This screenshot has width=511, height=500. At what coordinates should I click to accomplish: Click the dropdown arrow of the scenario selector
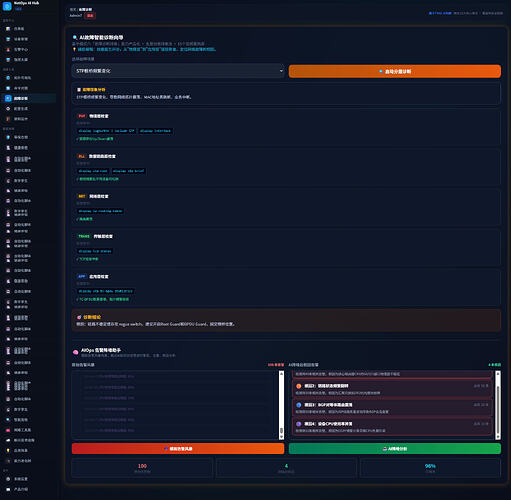coord(281,71)
